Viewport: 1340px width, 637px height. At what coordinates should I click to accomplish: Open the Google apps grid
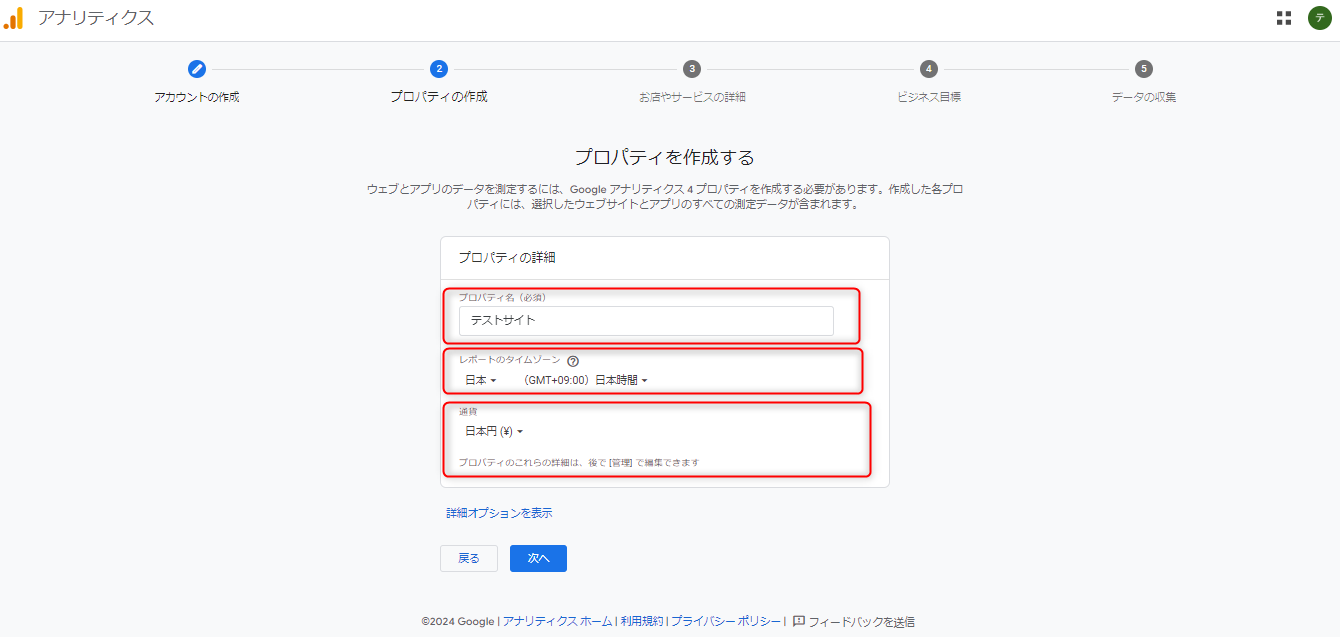(x=1284, y=18)
